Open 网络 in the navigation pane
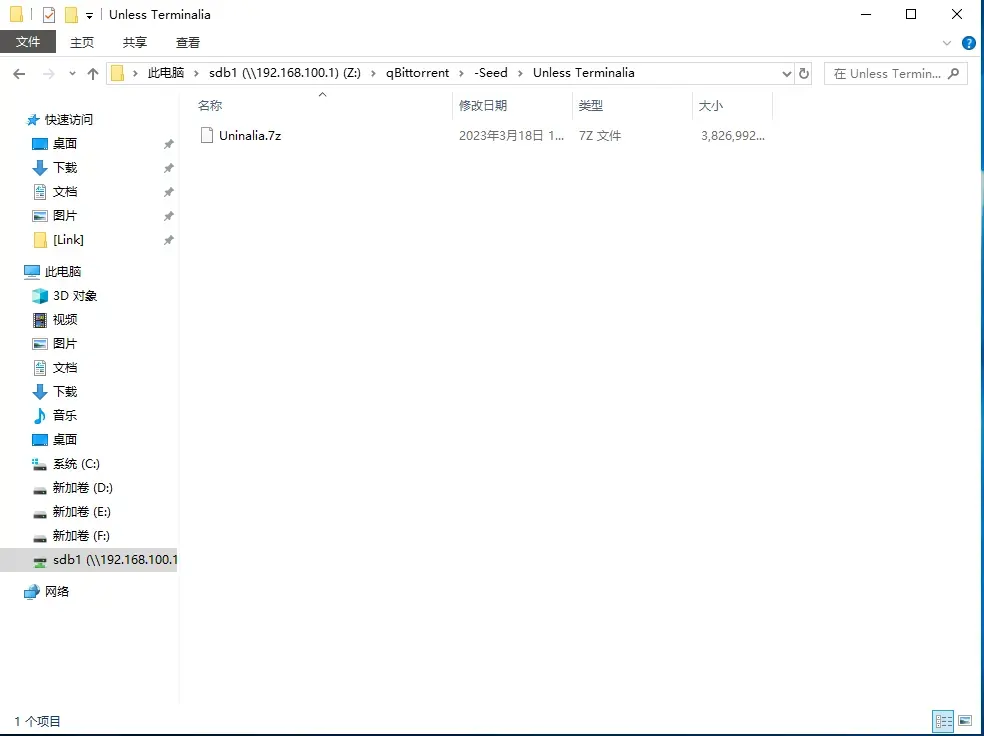Viewport: 984px width, 736px height. (x=56, y=592)
